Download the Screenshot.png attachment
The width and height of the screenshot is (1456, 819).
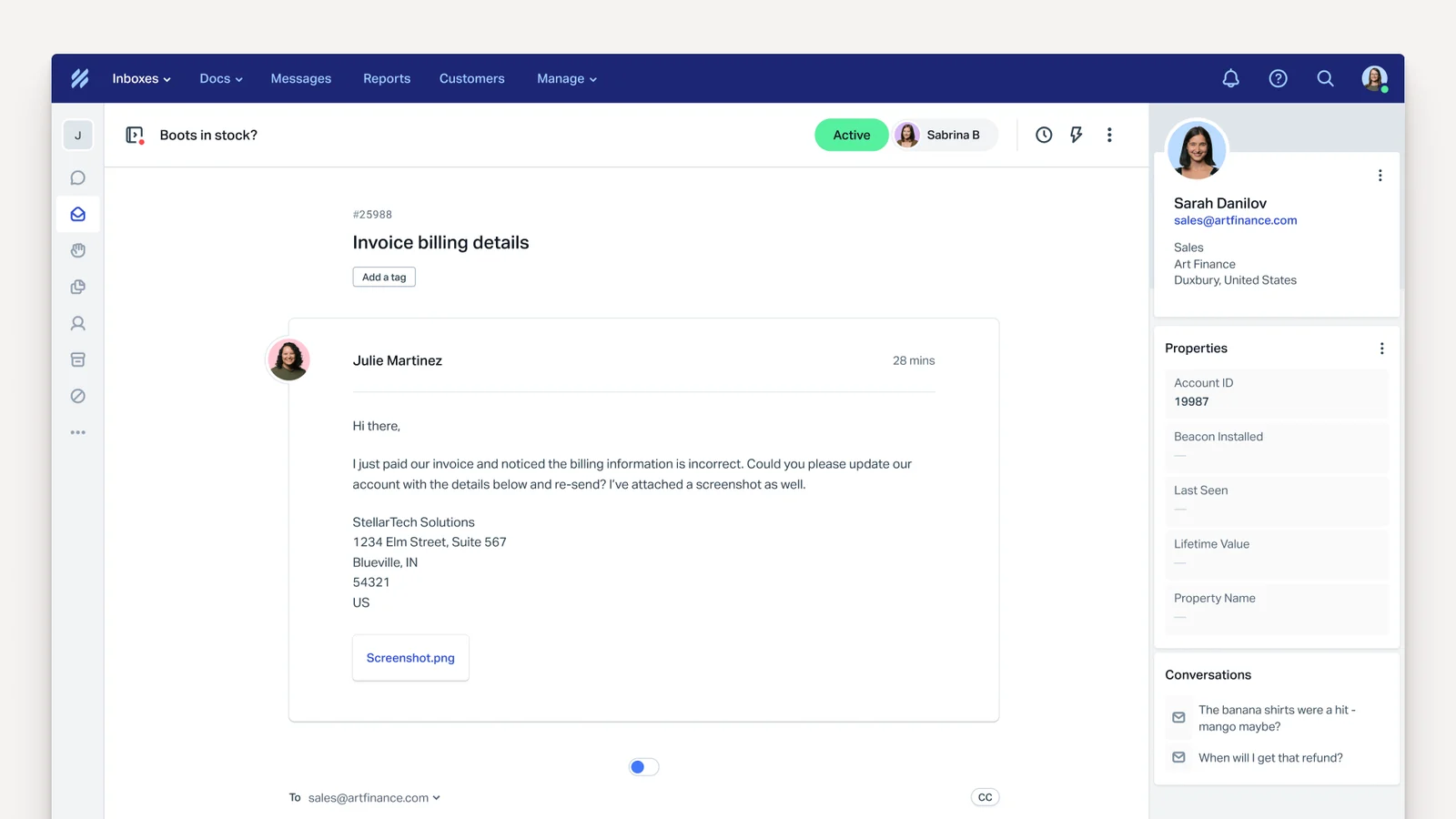409,657
